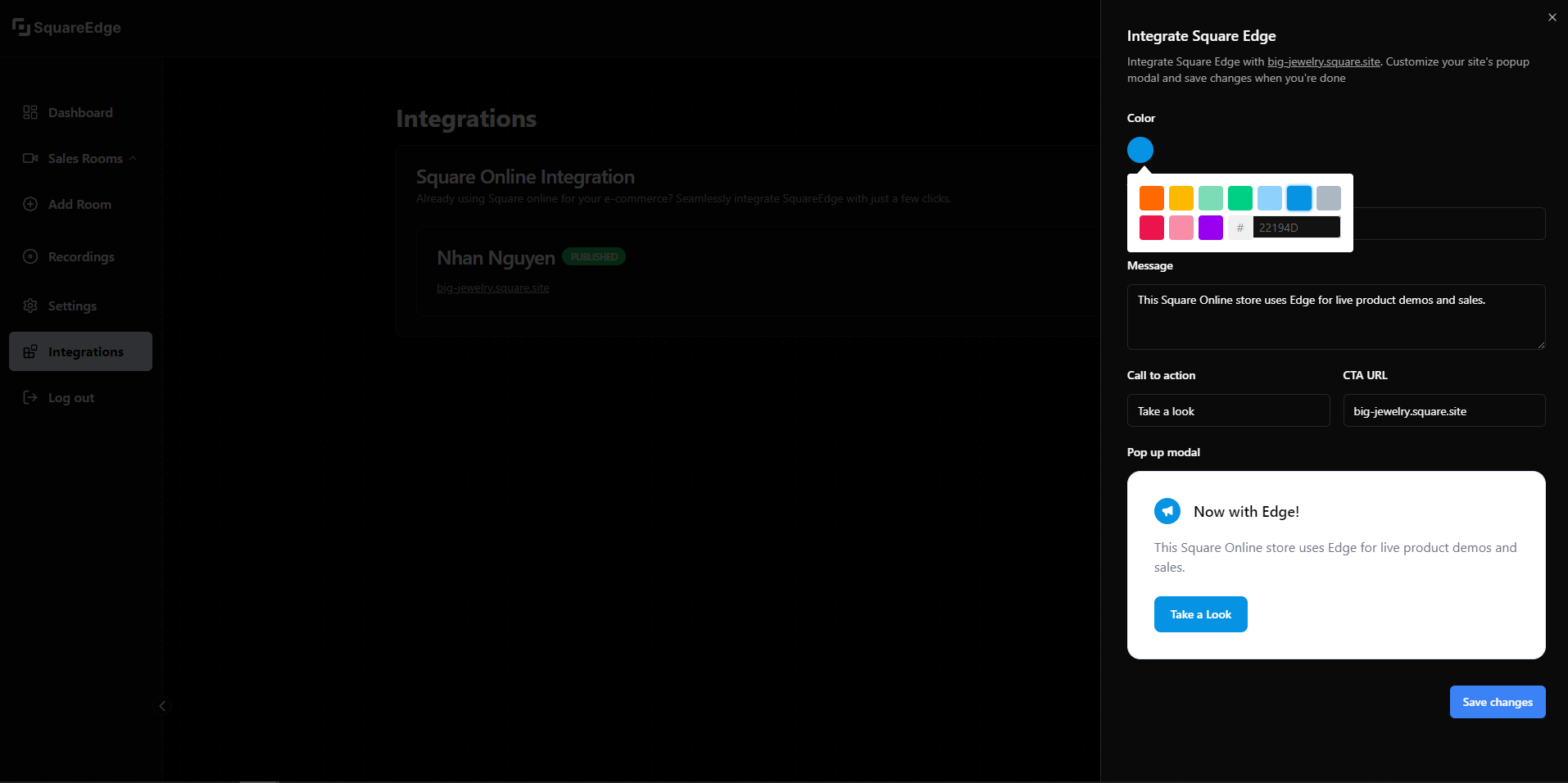Pick the red color swatch

click(x=1152, y=228)
